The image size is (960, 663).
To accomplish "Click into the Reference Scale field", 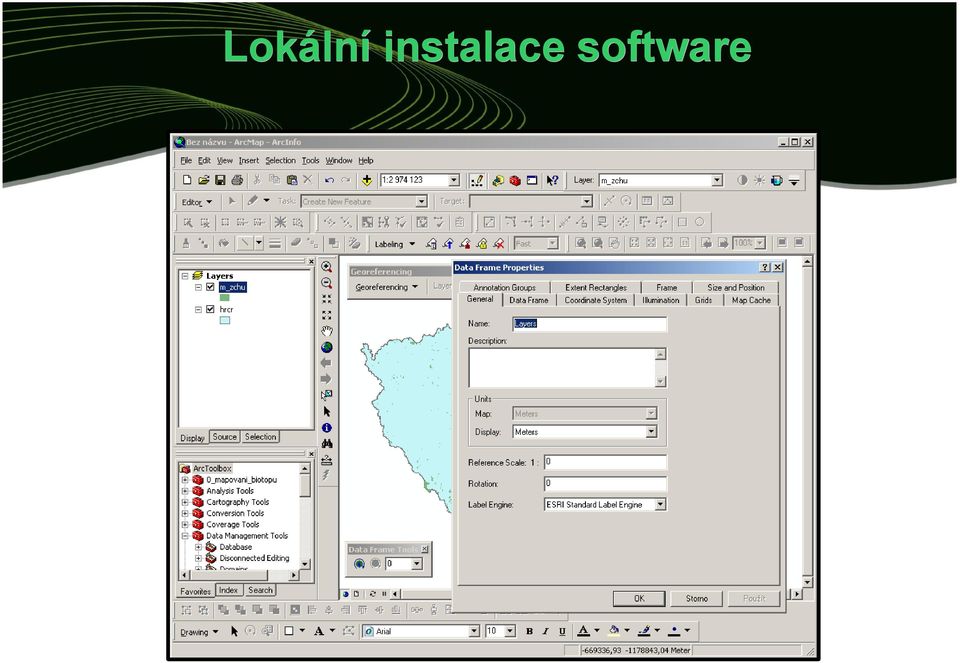I will [x=605, y=462].
